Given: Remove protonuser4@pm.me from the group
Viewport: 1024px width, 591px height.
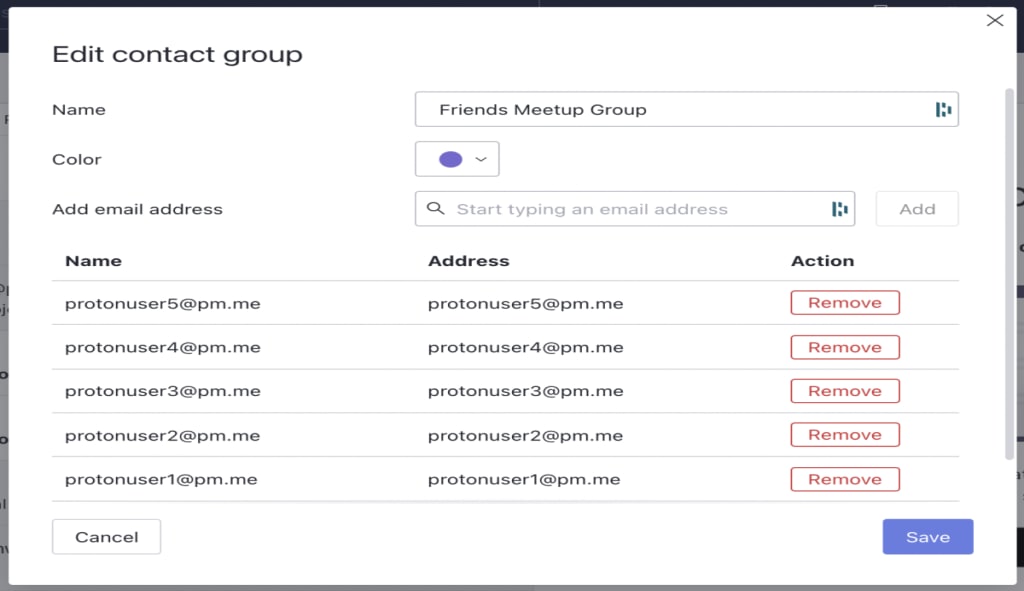Looking at the screenshot, I should pyautogui.click(x=845, y=347).
